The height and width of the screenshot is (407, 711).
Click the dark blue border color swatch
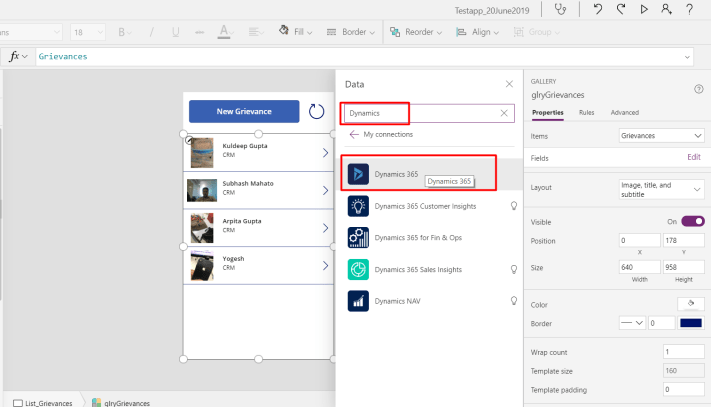pos(691,323)
